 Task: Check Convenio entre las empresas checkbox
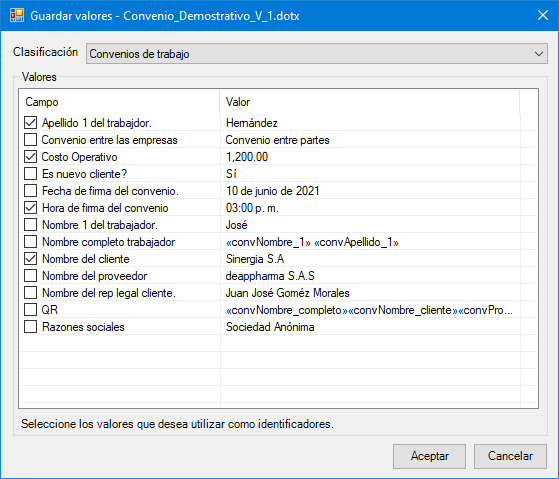(30, 140)
